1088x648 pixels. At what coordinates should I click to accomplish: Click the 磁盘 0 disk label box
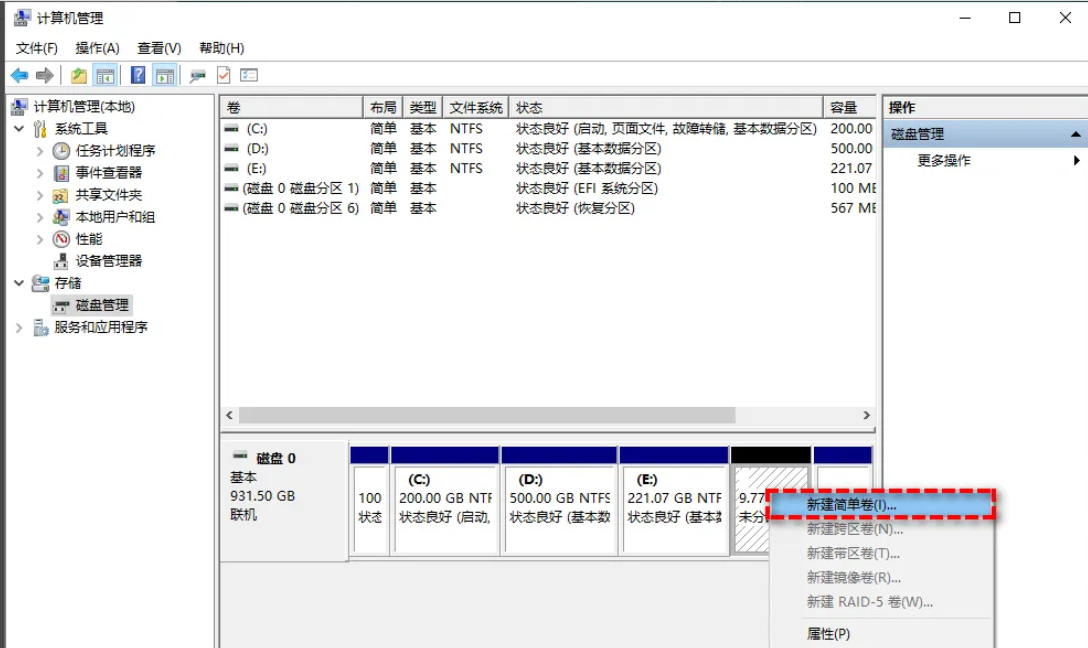(284, 500)
